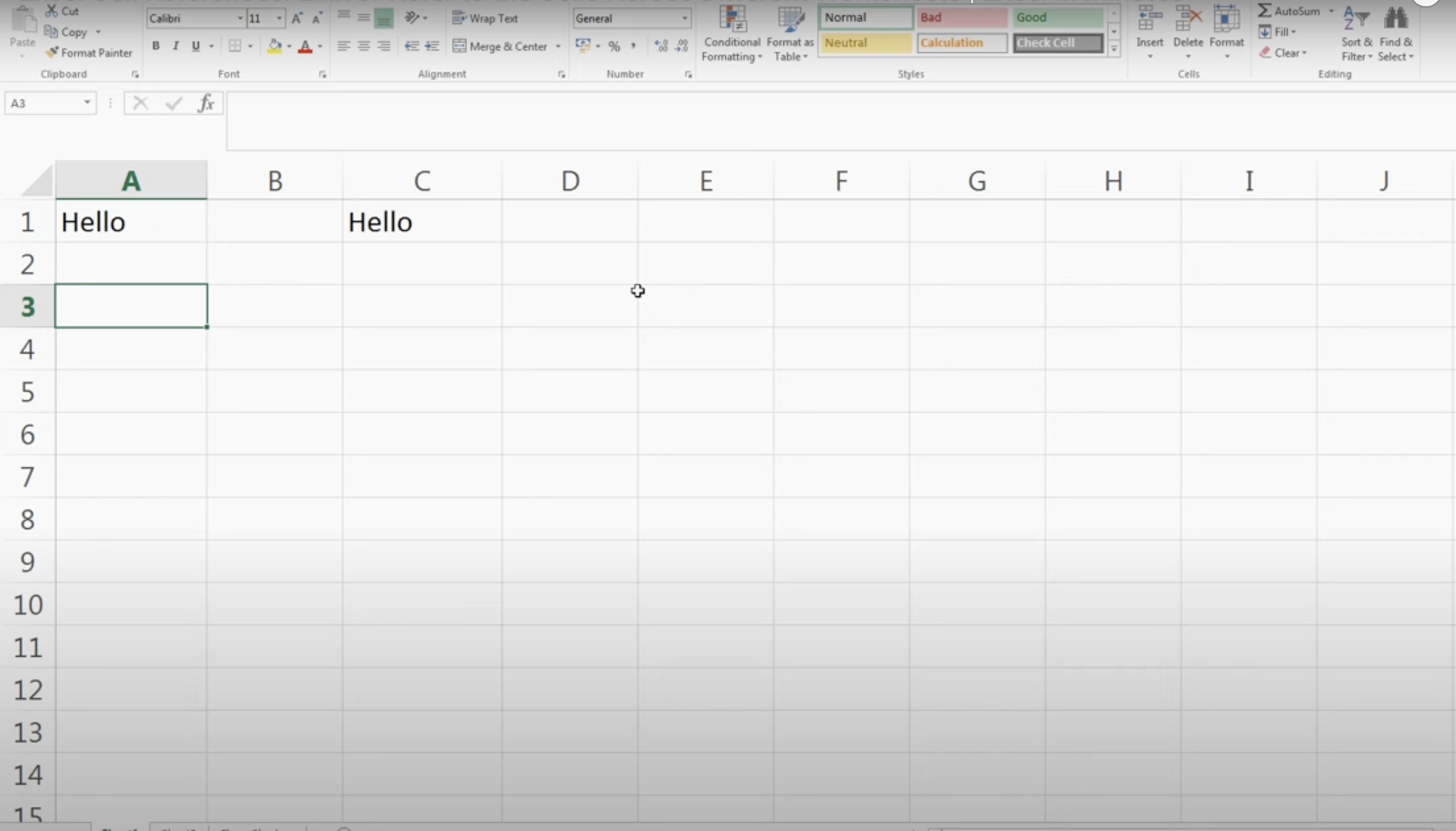Apply the Bad cell style

coord(962,18)
